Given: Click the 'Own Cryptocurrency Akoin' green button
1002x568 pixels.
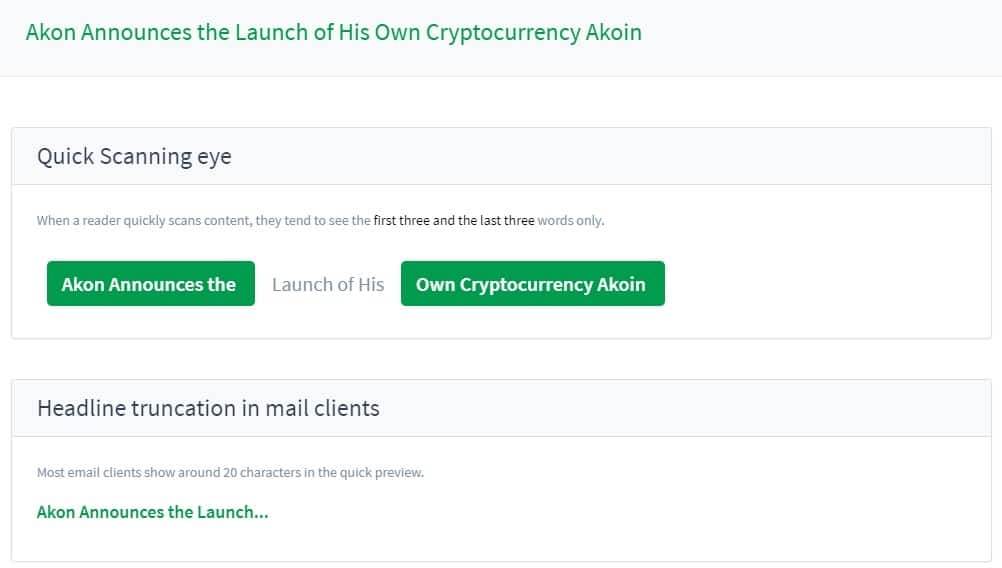Looking at the screenshot, I should click(532, 284).
